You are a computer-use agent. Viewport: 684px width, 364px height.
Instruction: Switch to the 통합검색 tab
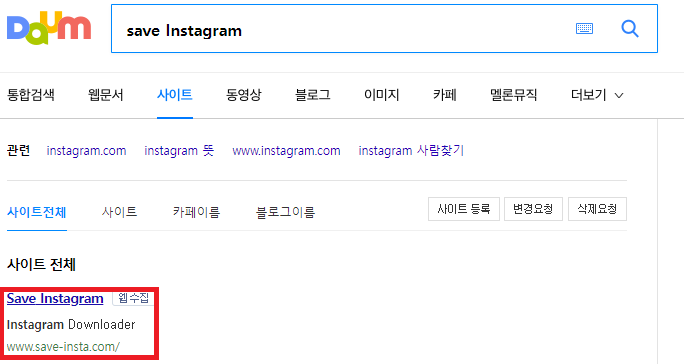coord(31,95)
